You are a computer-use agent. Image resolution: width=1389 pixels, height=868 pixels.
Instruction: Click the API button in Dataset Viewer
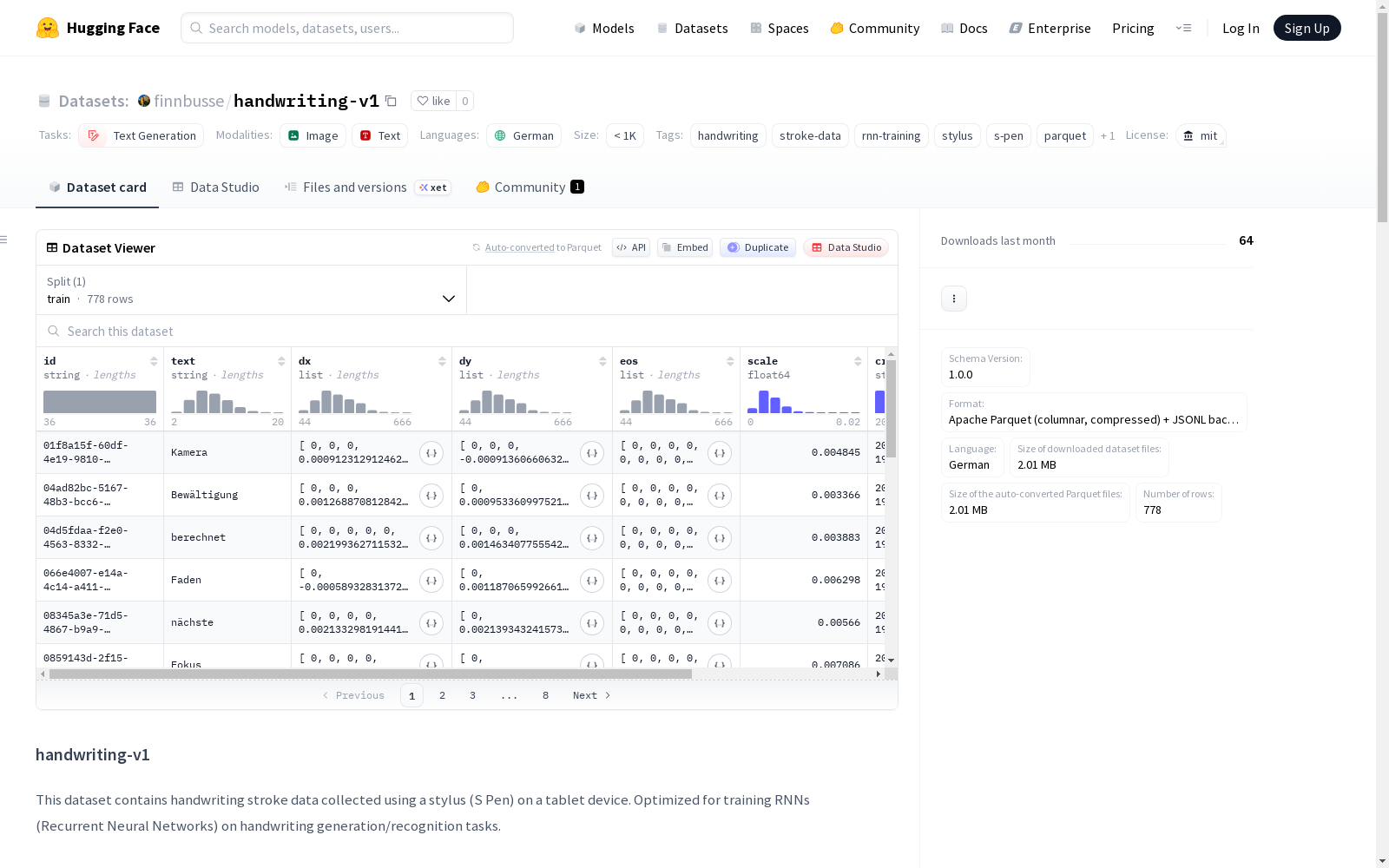coord(631,247)
